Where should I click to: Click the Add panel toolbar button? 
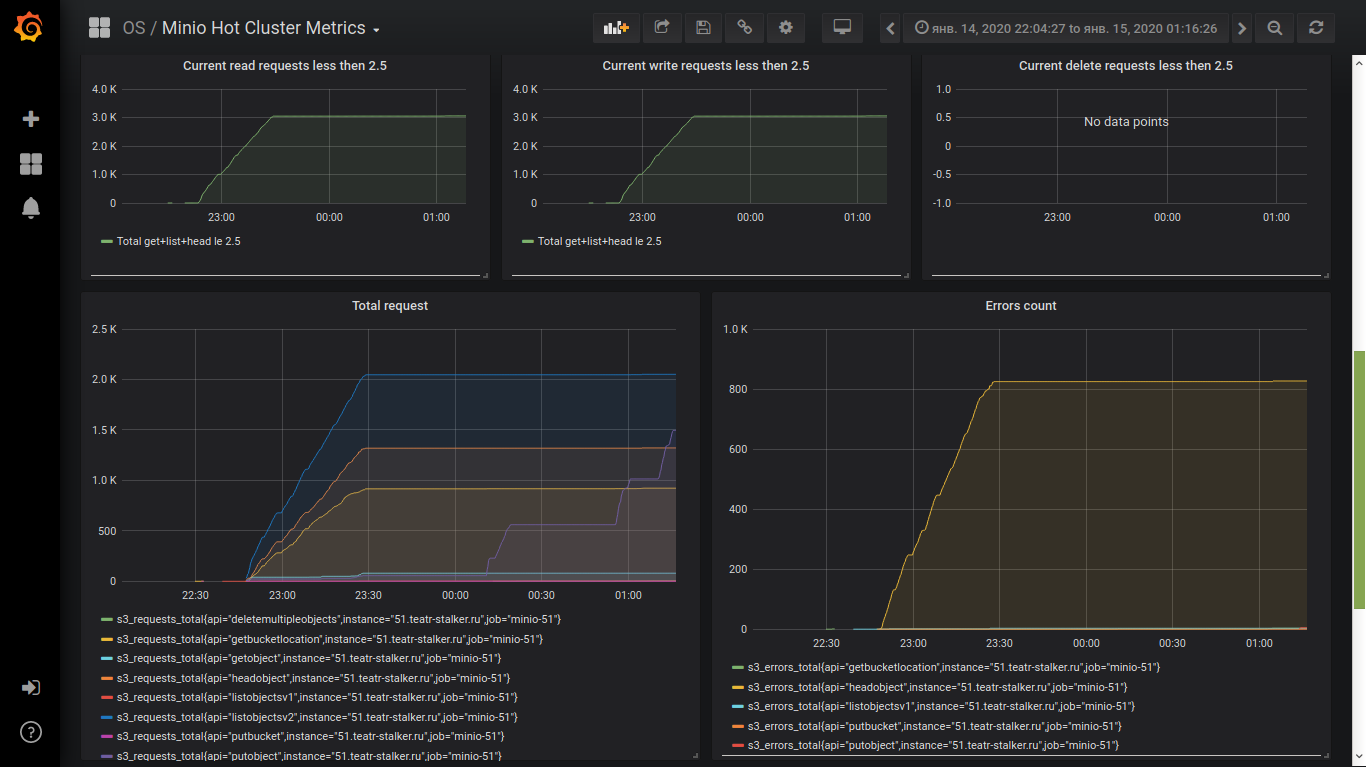[616, 28]
